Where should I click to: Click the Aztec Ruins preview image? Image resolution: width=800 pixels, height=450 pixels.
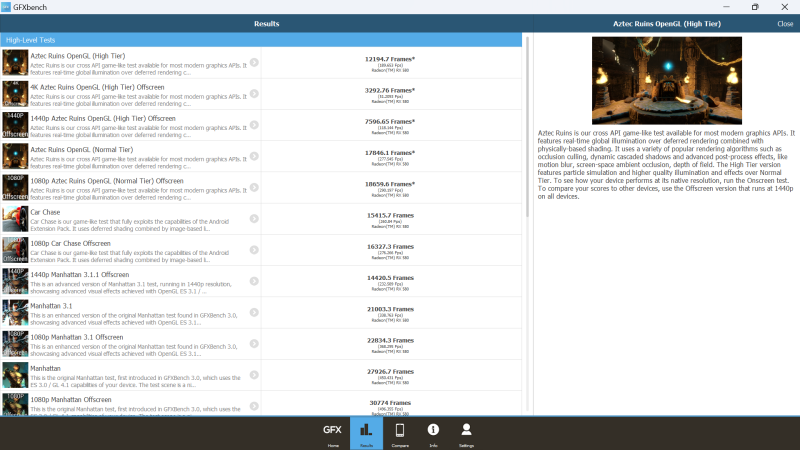tap(667, 80)
